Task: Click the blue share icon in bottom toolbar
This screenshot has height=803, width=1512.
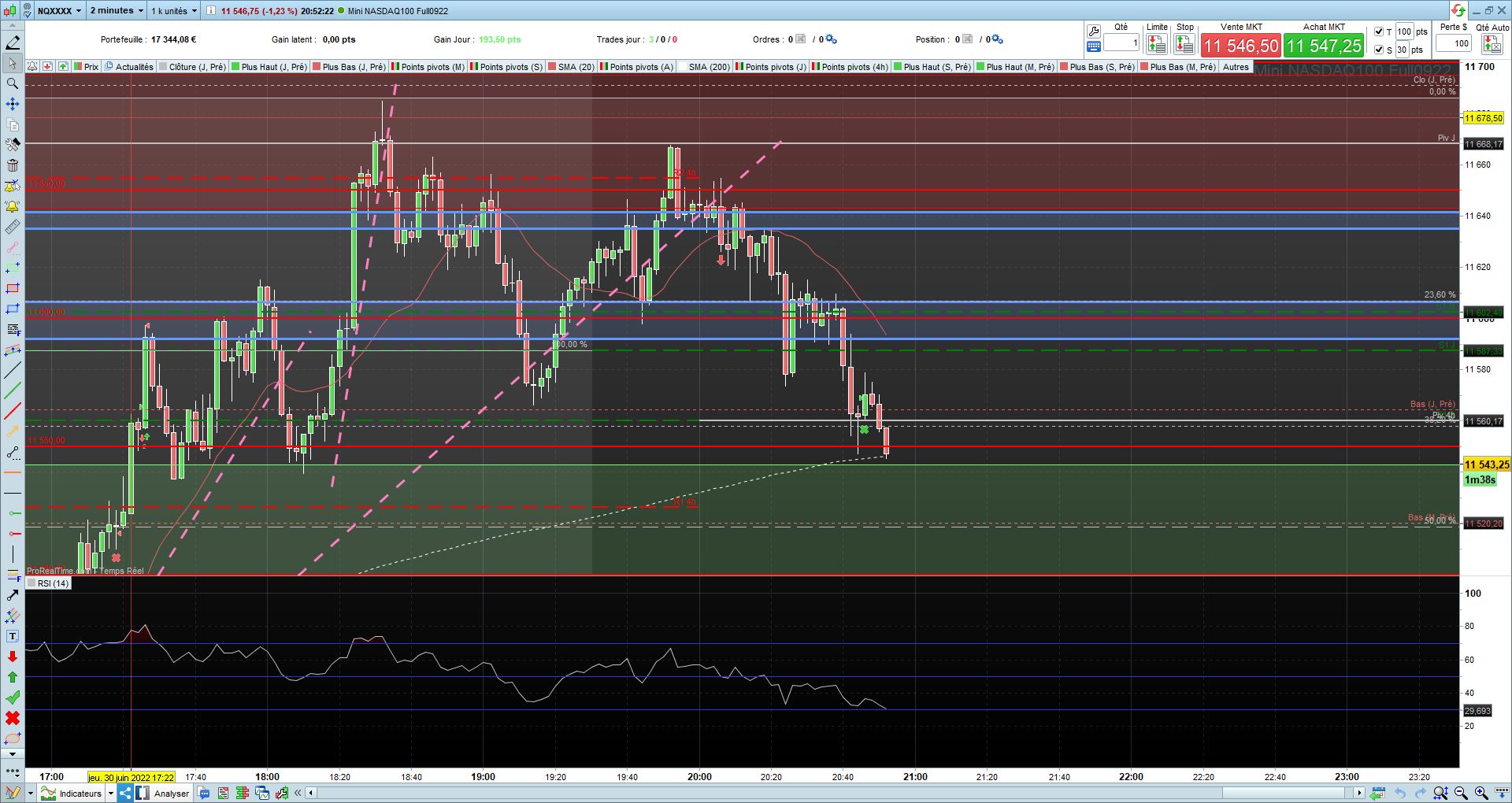Action: pyautogui.click(x=125, y=793)
